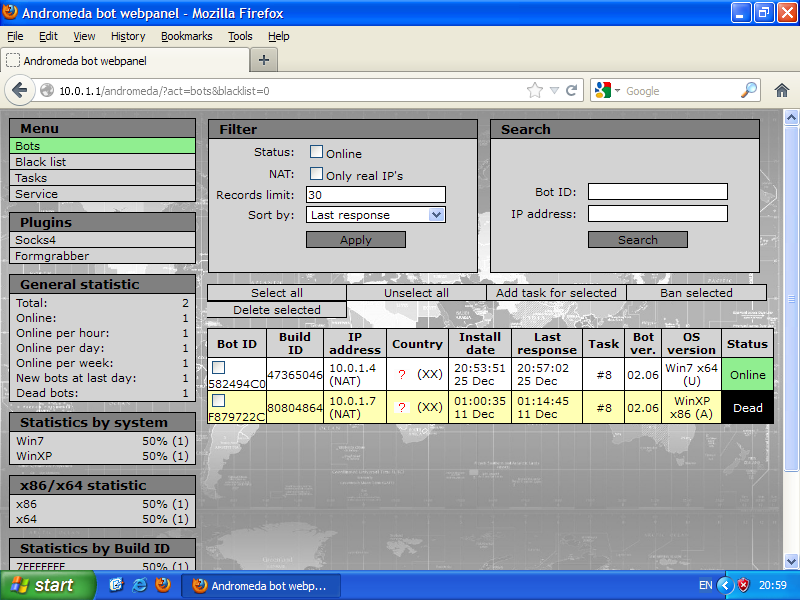
Task: Click the vertical scrollbar thumb
Action: click(x=791, y=298)
